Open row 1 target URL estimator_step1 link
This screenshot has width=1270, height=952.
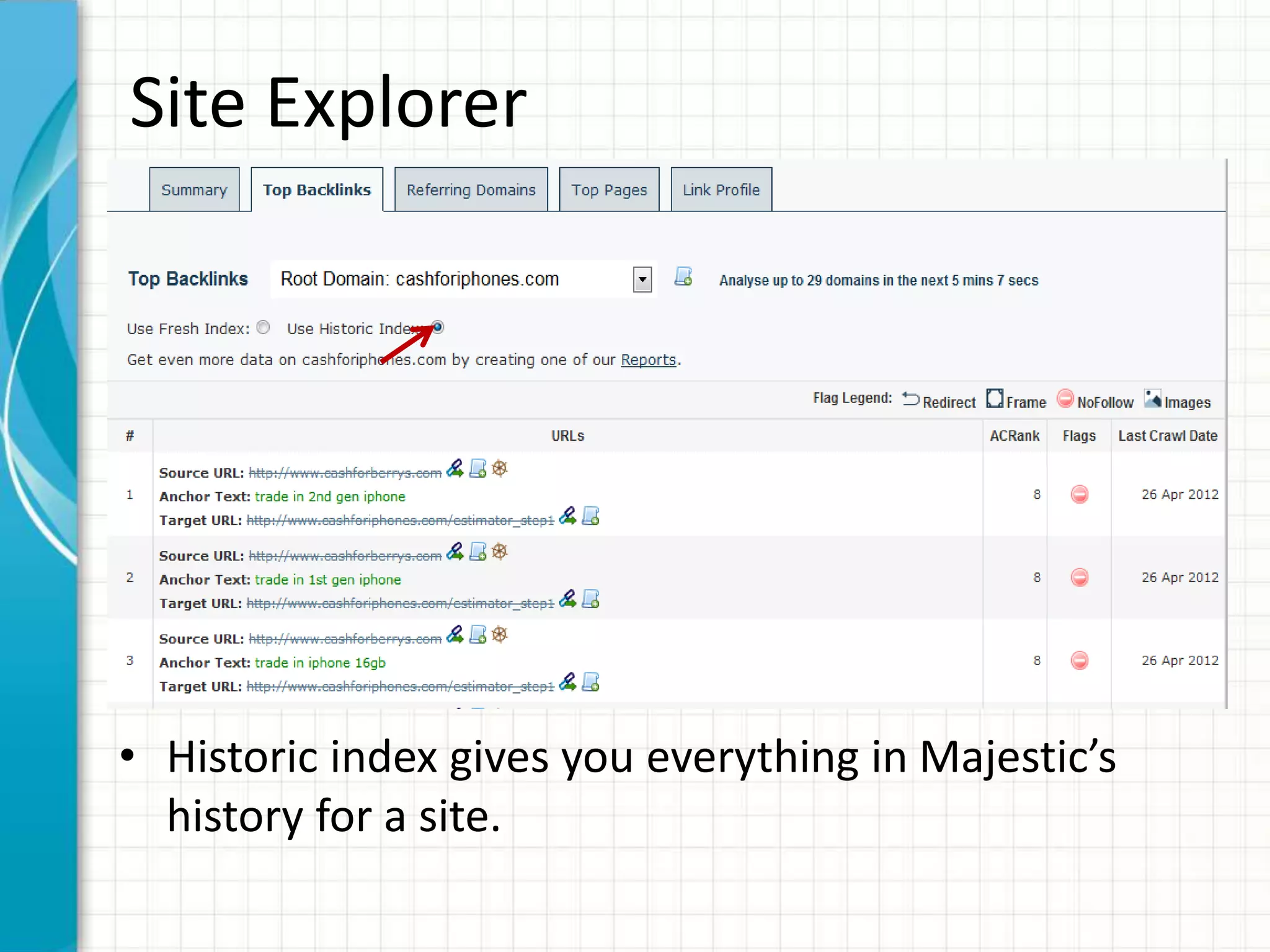pos(400,520)
